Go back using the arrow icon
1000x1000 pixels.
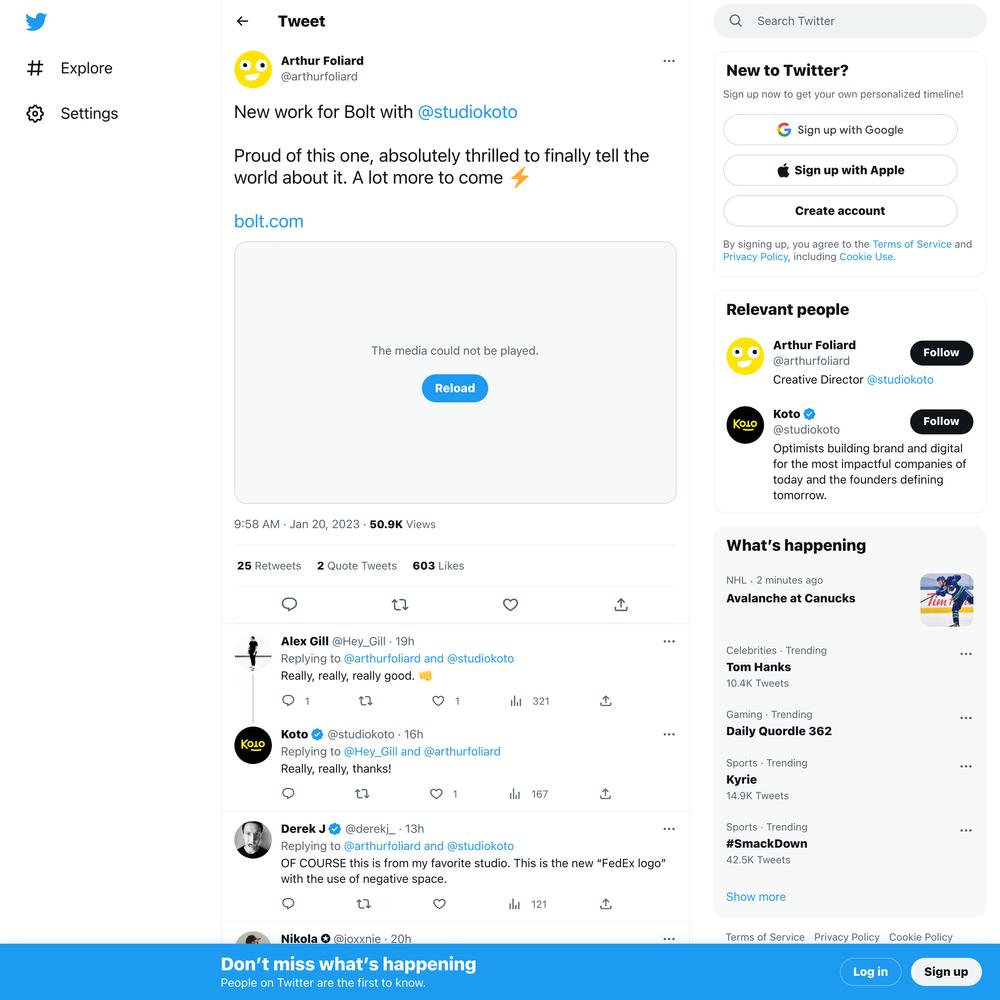click(x=242, y=21)
